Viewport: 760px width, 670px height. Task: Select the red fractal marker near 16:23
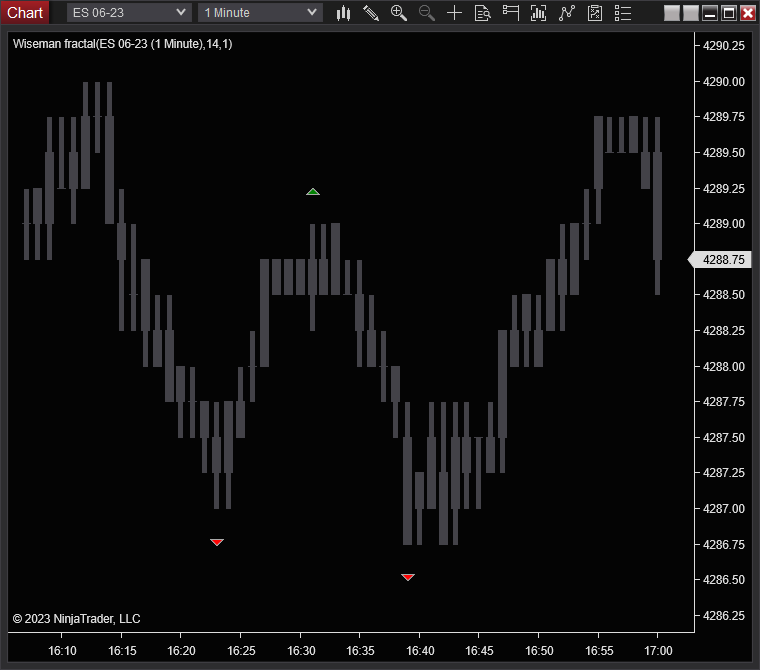tap(217, 542)
